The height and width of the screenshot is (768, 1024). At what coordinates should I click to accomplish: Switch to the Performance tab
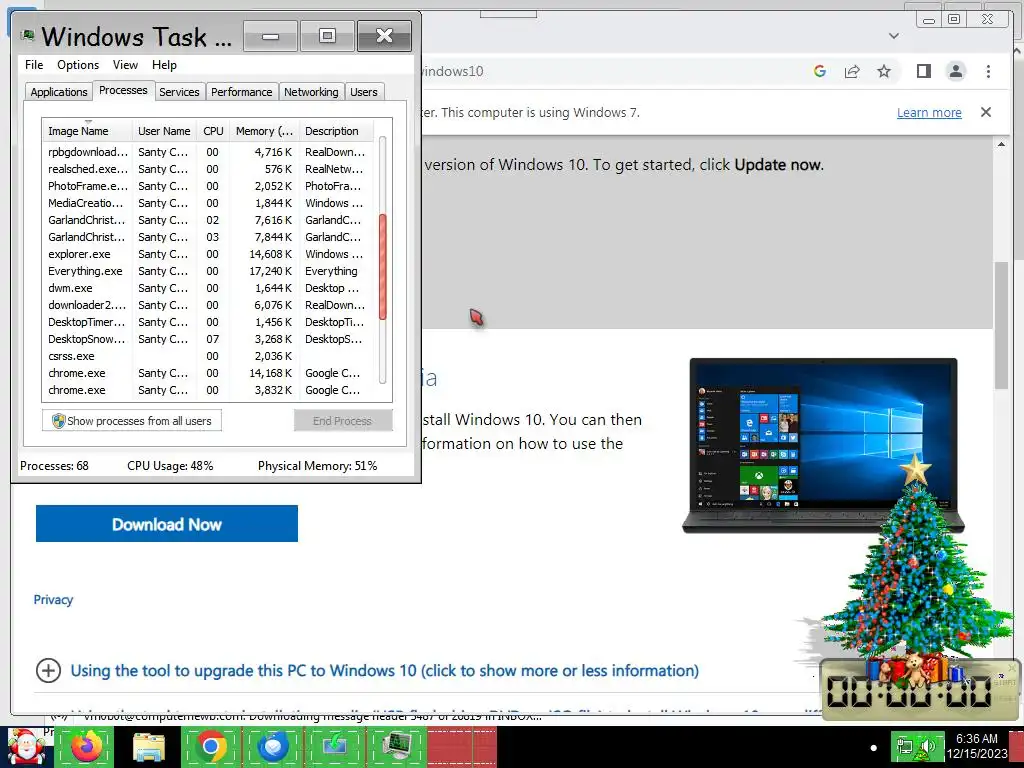(242, 92)
